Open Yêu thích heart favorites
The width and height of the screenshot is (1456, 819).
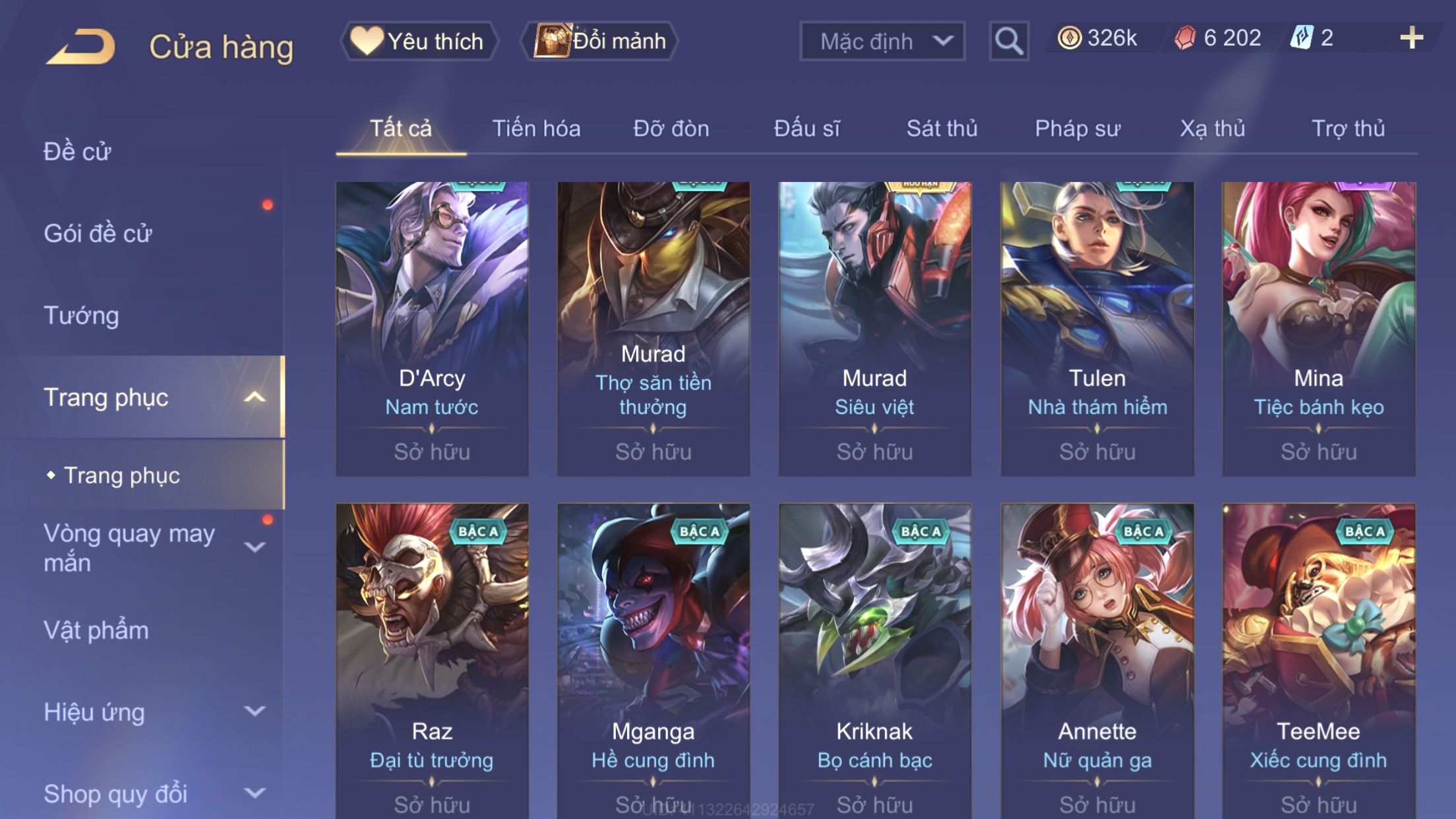tap(419, 41)
